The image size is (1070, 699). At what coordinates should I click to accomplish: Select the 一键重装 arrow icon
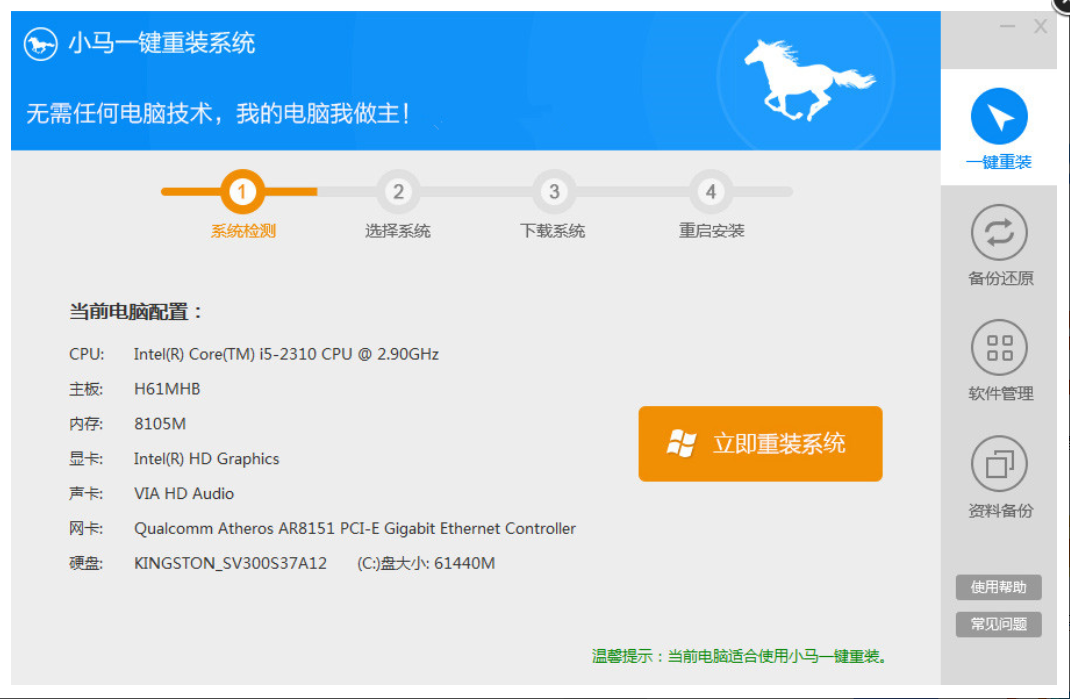999,116
